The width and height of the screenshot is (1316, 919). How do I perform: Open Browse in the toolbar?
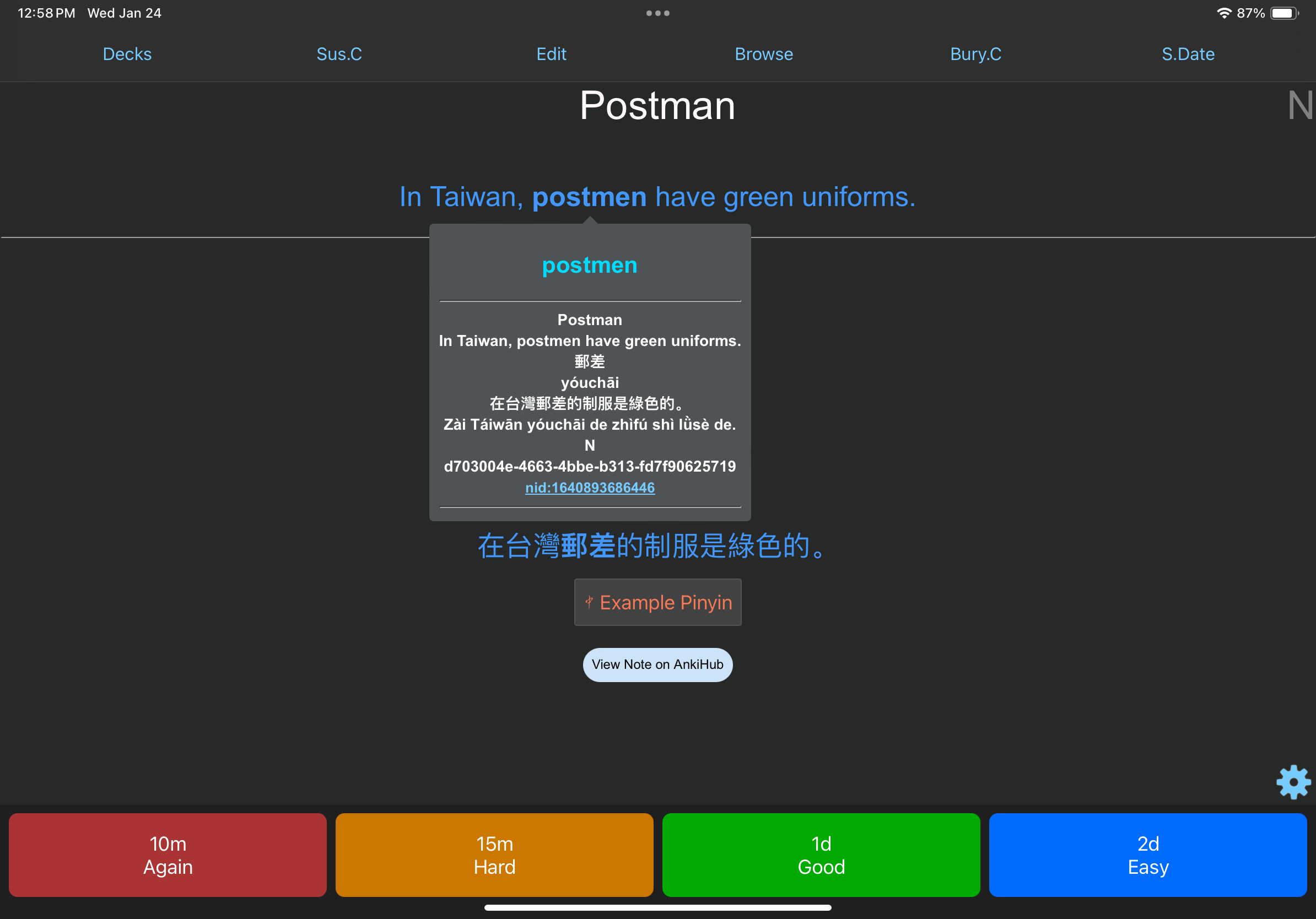pyautogui.click(x=763, y=54)
